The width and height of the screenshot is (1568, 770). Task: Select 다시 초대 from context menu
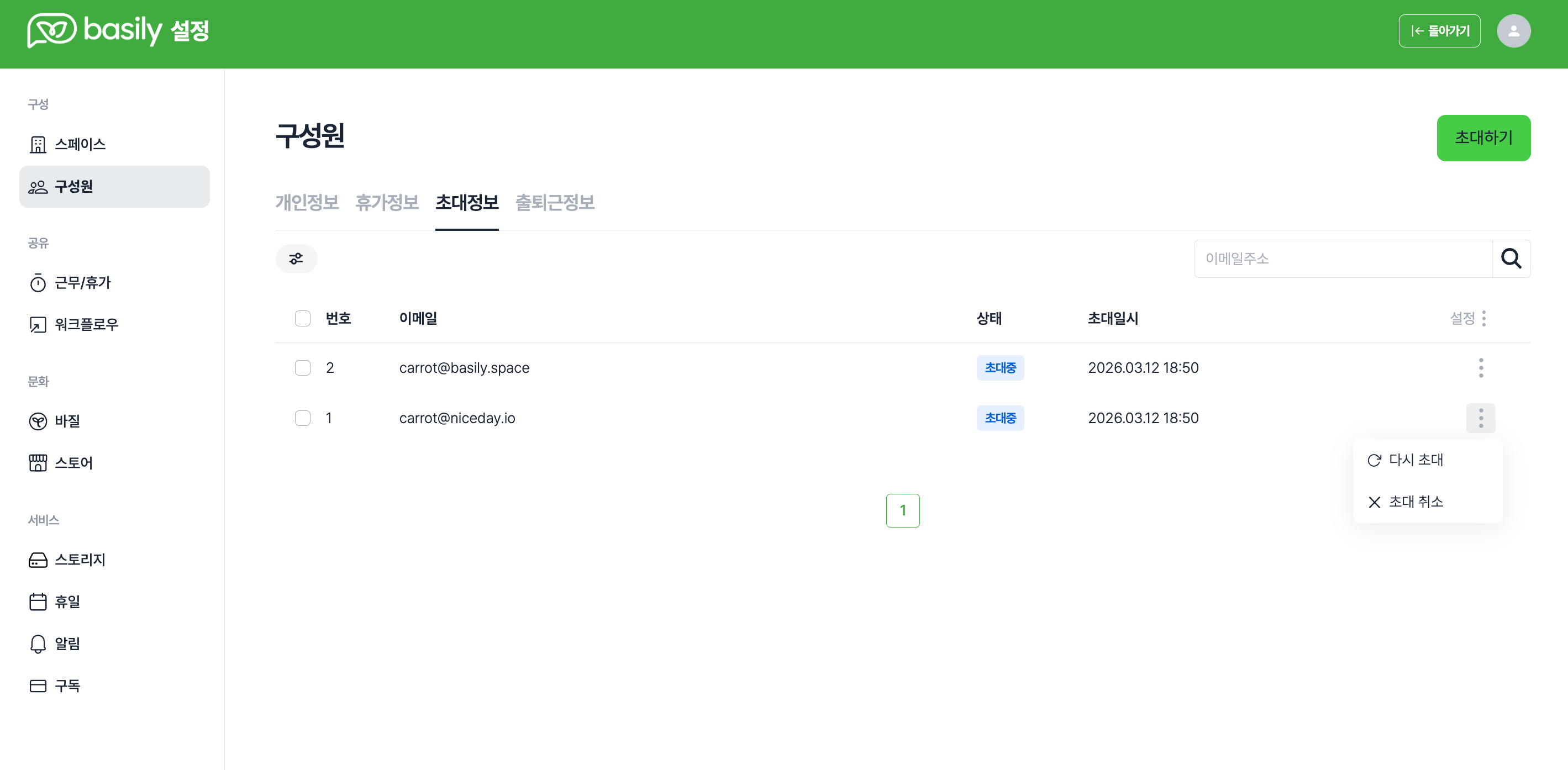coord(1415,460)
